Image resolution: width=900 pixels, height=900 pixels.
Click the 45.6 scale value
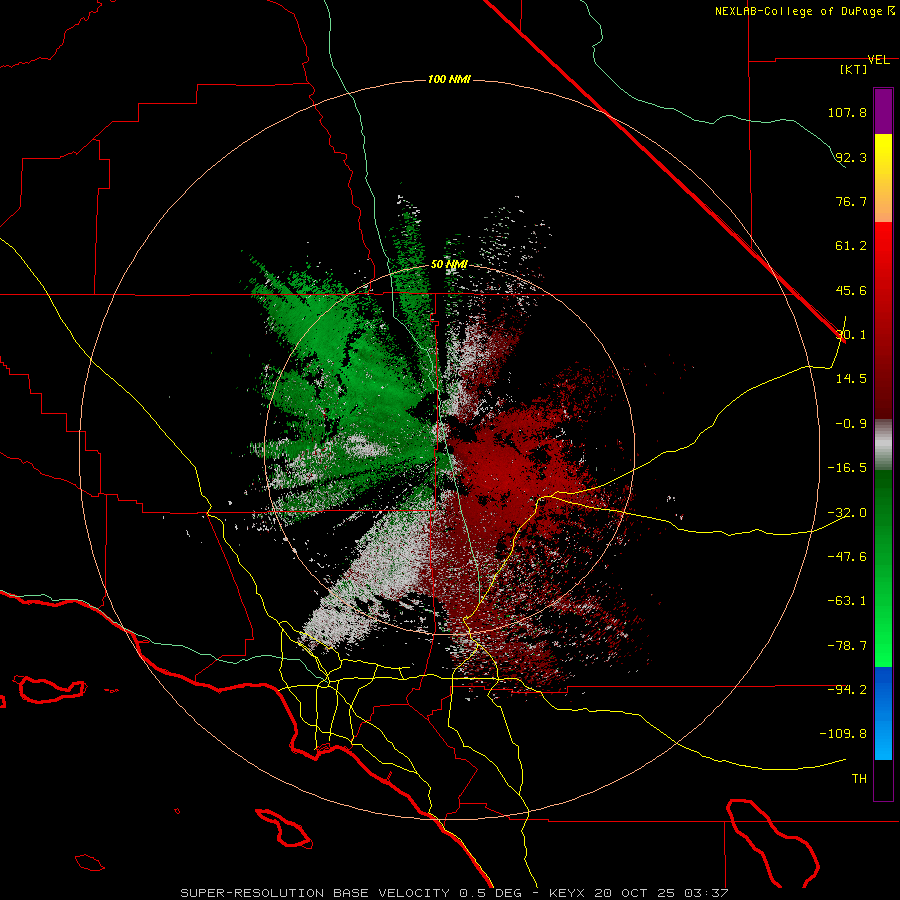851,290
